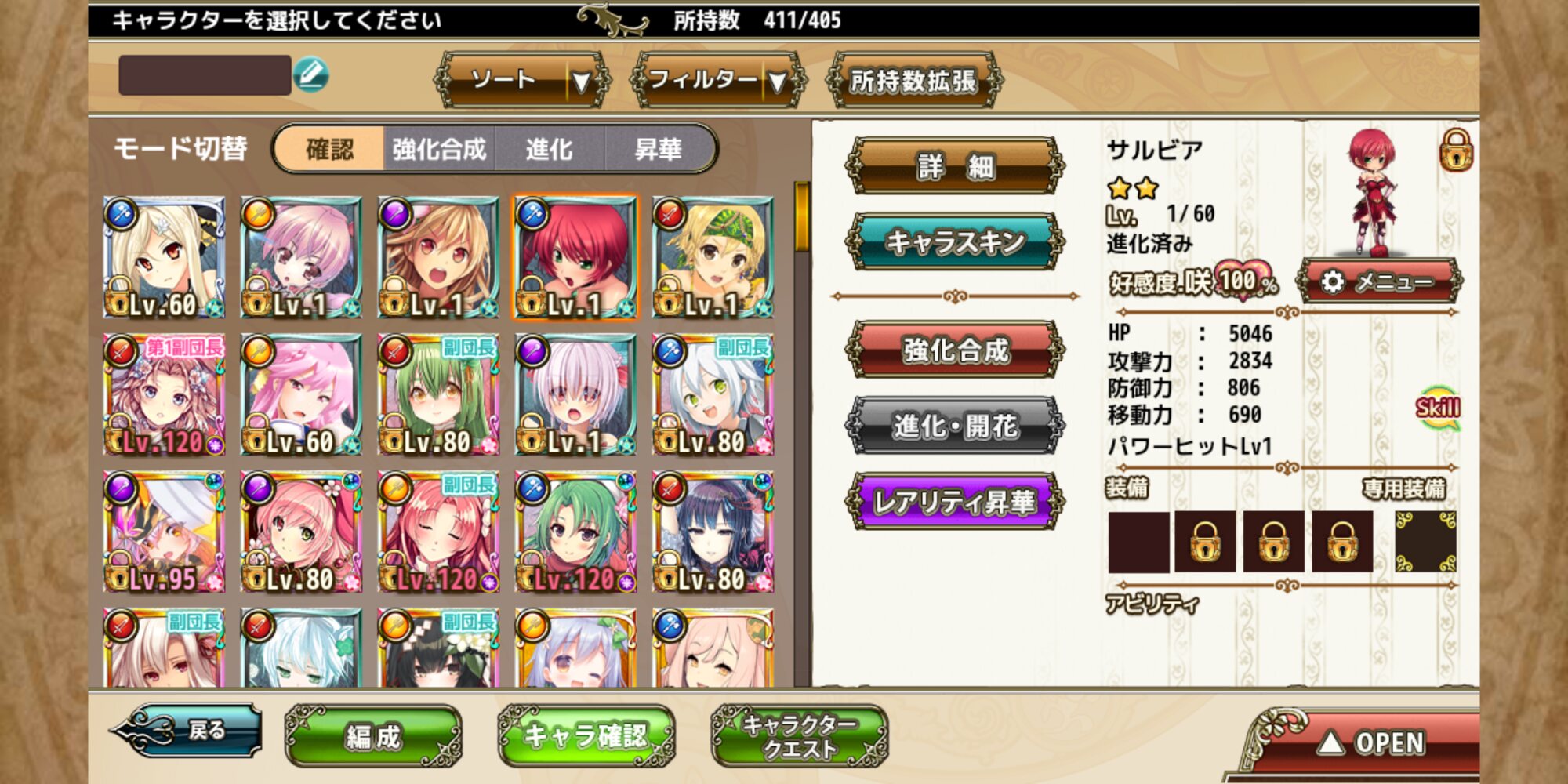Switch mode to 進化 tab
Viewport: 1568px width, 784px height.
click(550, 149)
